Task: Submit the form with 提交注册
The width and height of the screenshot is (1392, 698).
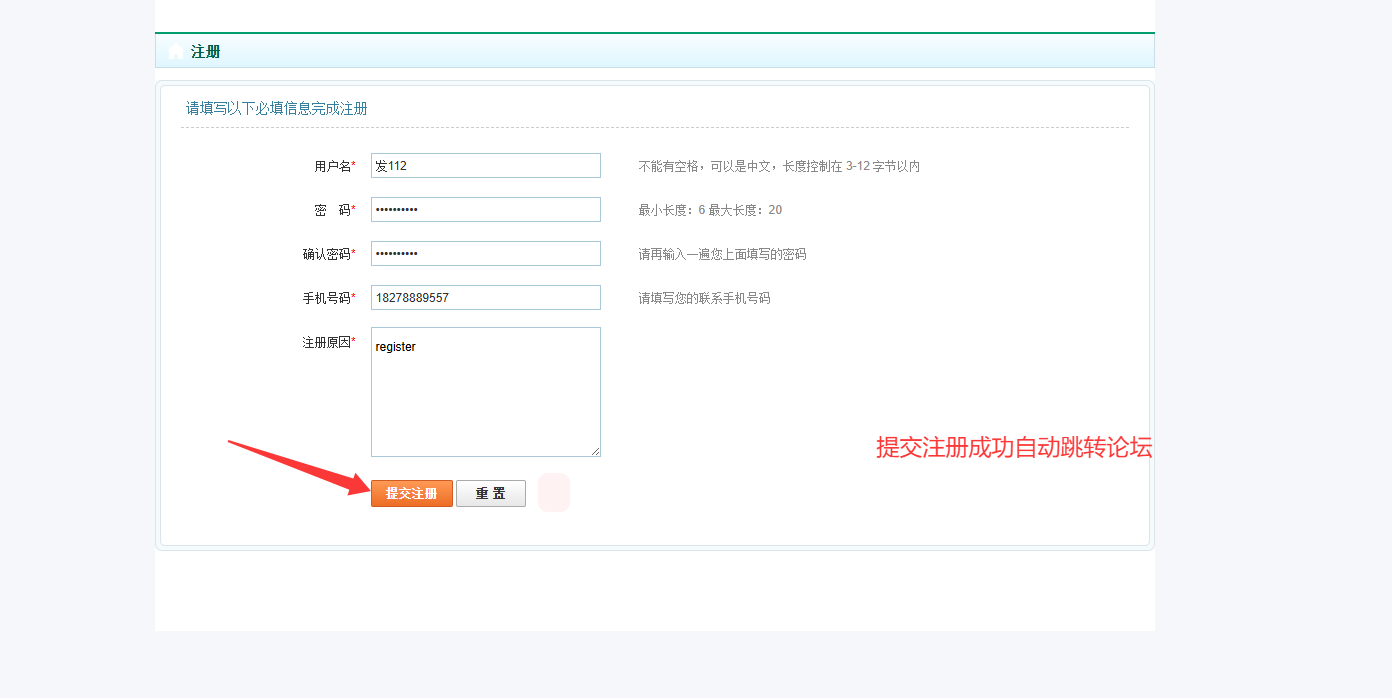Action: (x=412, y=494)
